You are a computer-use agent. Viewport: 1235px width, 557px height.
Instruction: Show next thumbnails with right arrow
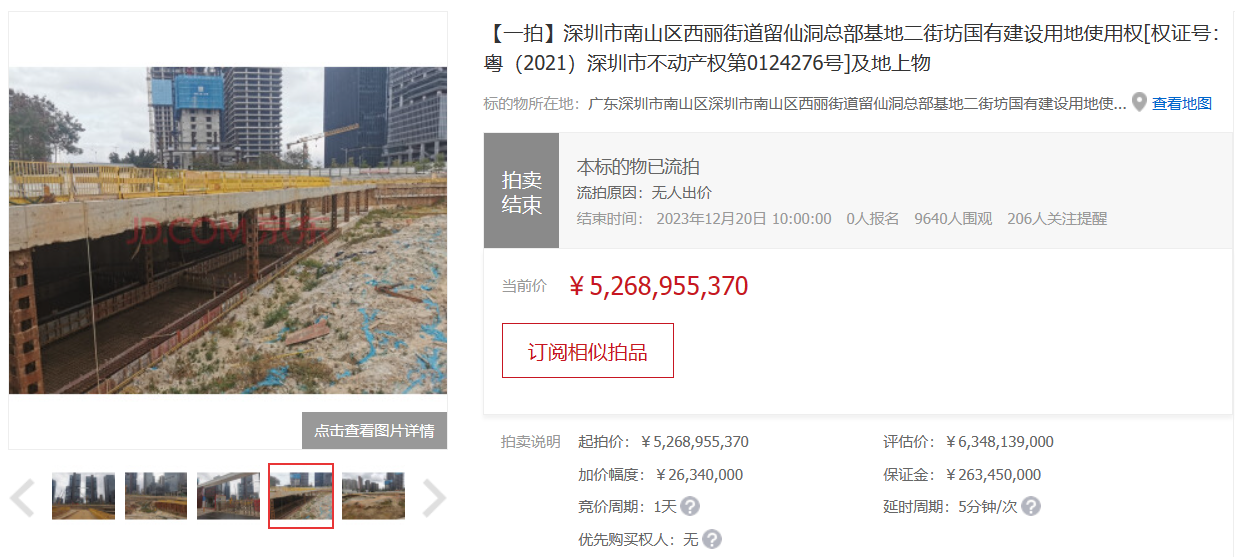pos(433,497)
